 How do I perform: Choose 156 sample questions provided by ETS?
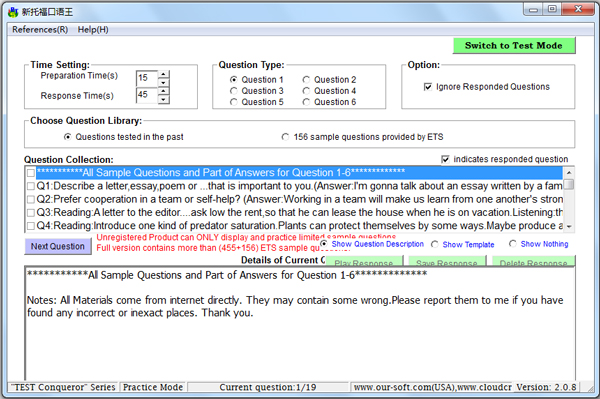pos(285,137)
